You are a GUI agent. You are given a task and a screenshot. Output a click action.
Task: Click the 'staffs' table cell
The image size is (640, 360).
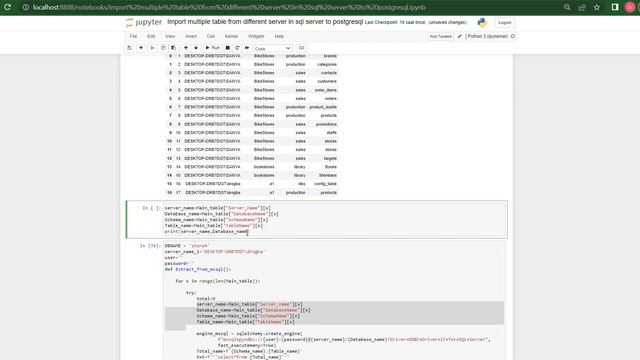pyautogui.click(x=331, y=133)
